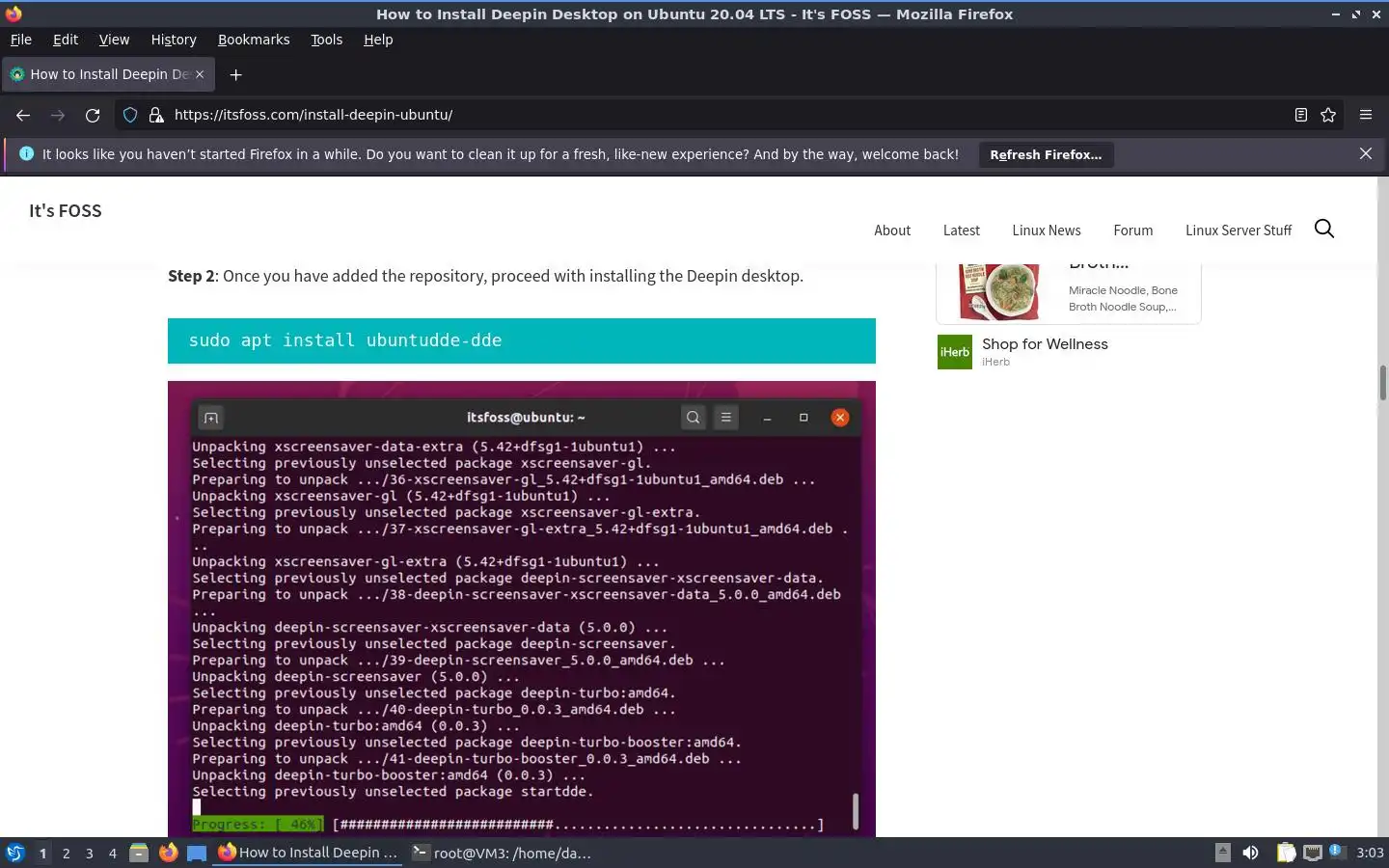Open a new browser tab

pyautogui.click(x=235, y=74)
